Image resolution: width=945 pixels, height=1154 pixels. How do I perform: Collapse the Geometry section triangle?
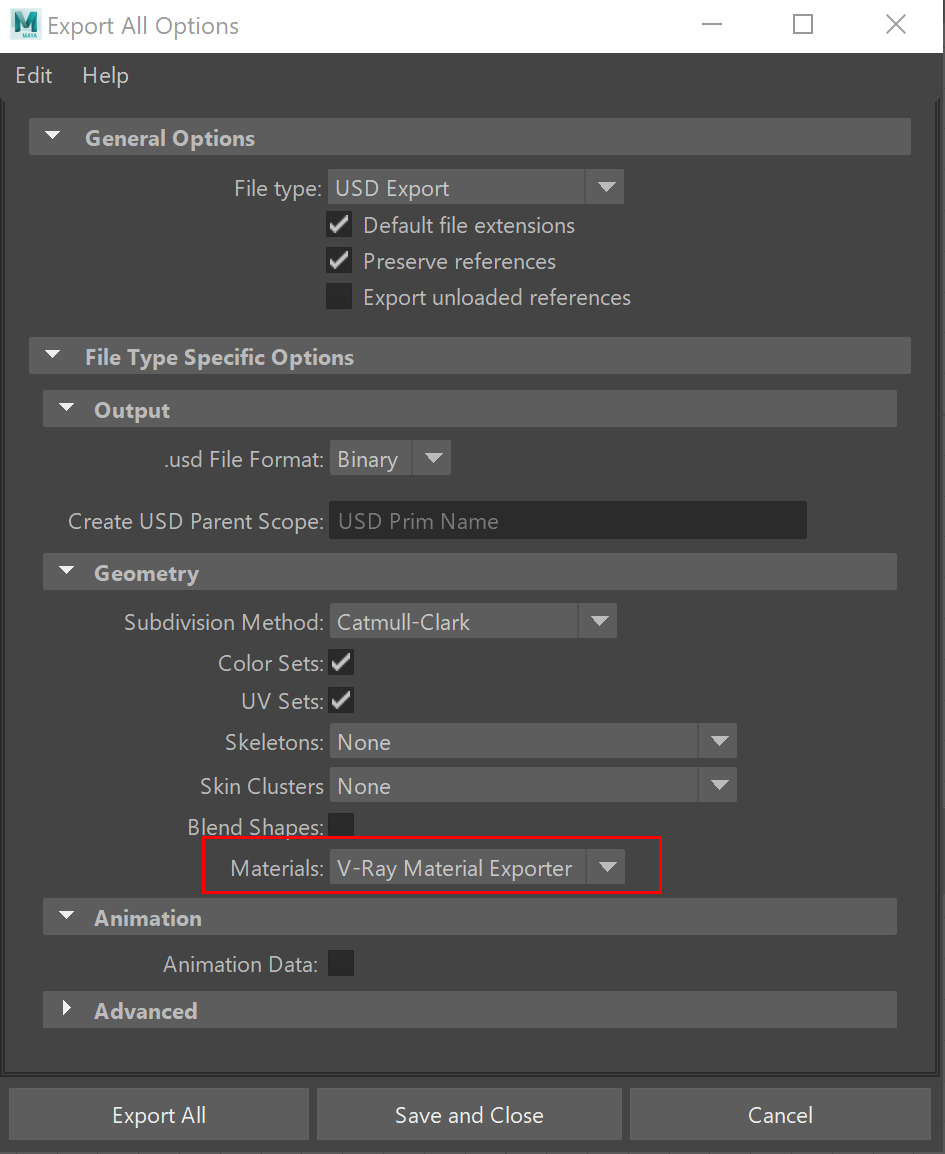click(x=67, y=572)
